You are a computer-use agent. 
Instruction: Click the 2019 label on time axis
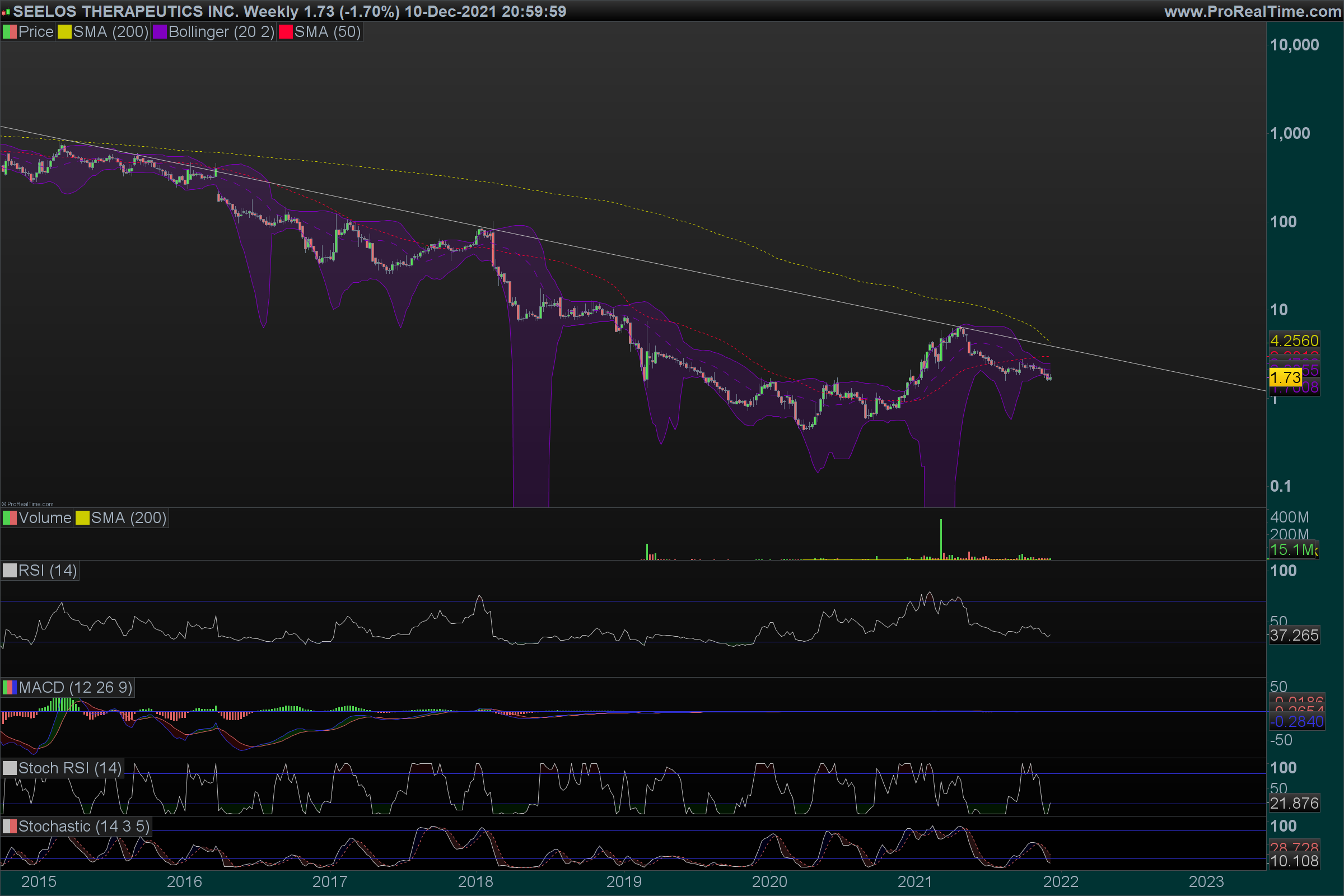(623, 881)
